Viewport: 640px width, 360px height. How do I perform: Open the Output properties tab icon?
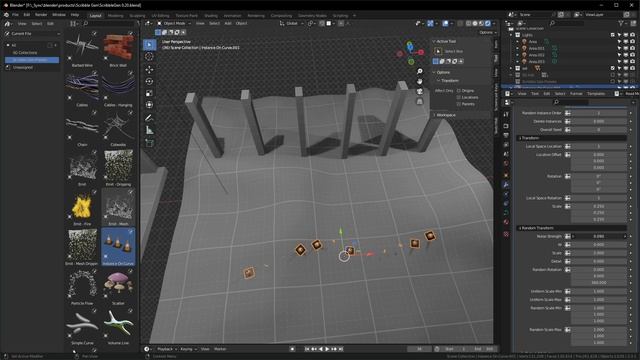pos(506,135)
